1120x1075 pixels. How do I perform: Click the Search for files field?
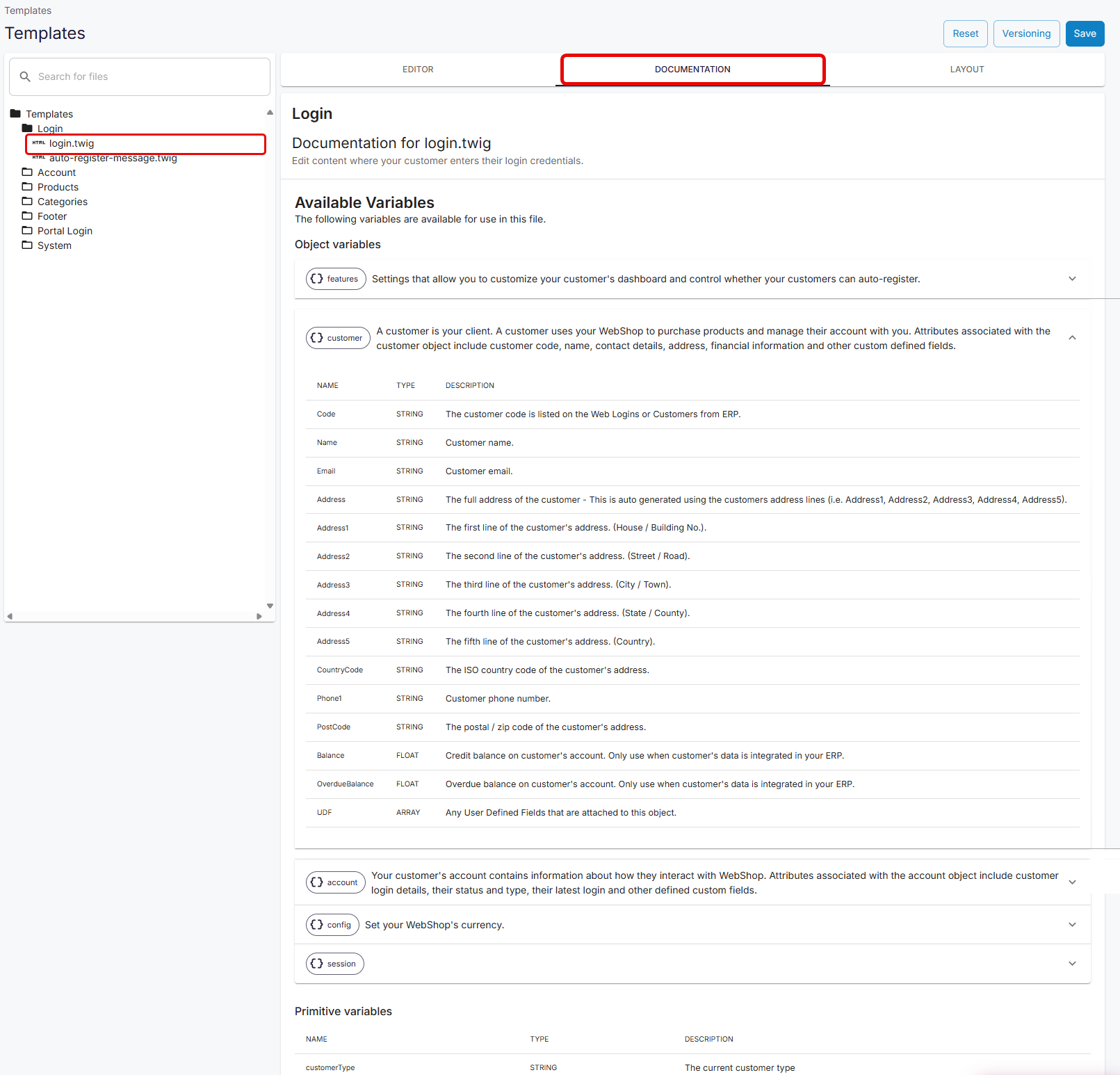[139, 76]
